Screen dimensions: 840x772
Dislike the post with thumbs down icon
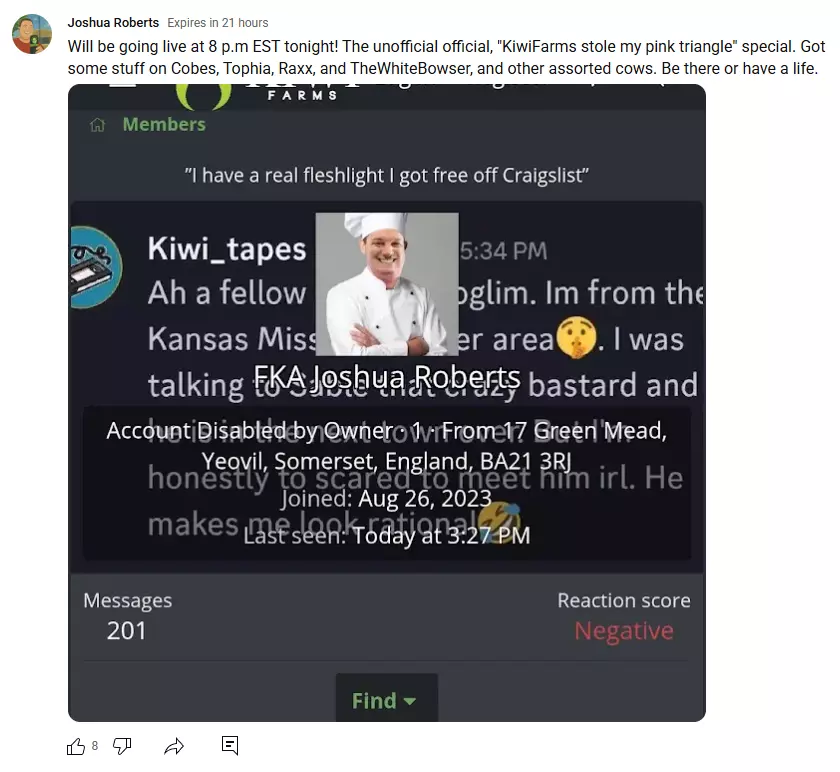tap(122, 746)
